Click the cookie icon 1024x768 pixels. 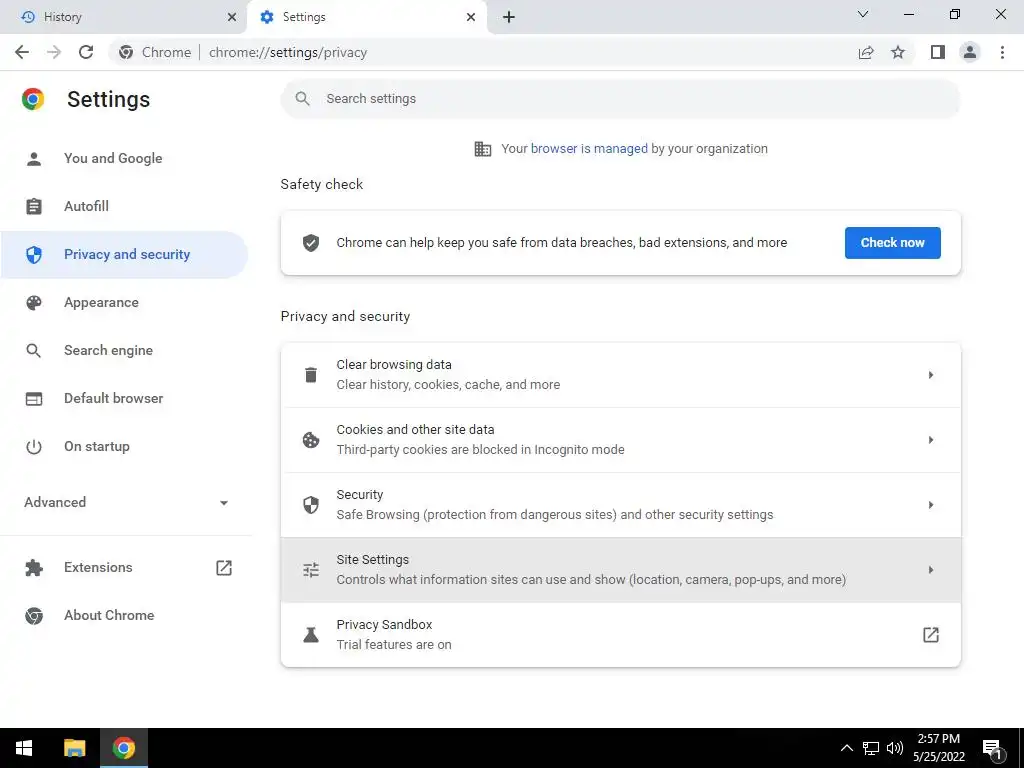click(x=311, y=440)
